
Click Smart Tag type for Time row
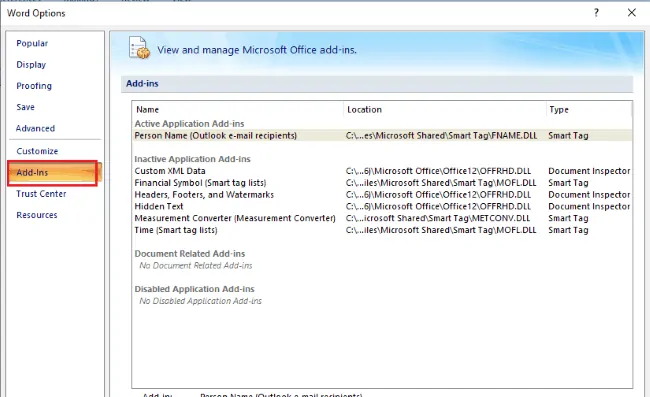[568, 230]
